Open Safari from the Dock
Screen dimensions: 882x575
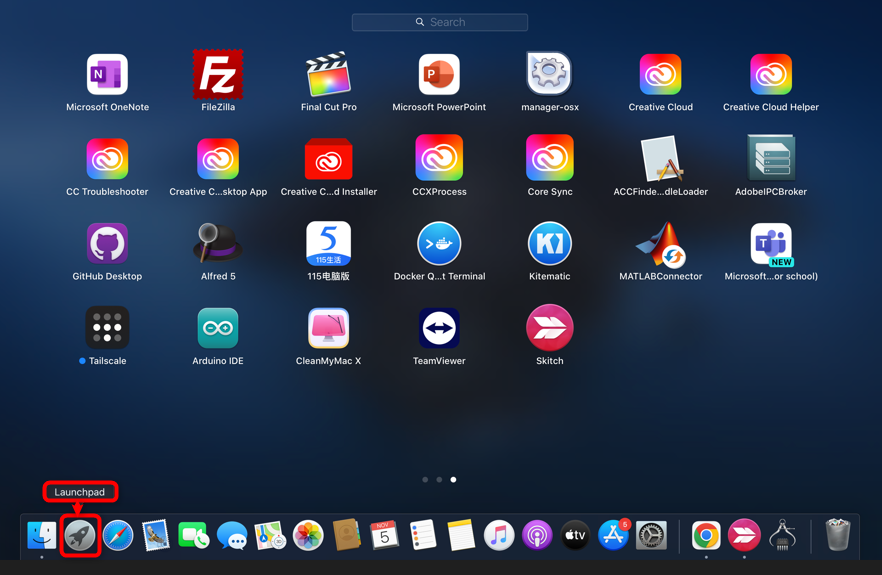tap(118, 536)
